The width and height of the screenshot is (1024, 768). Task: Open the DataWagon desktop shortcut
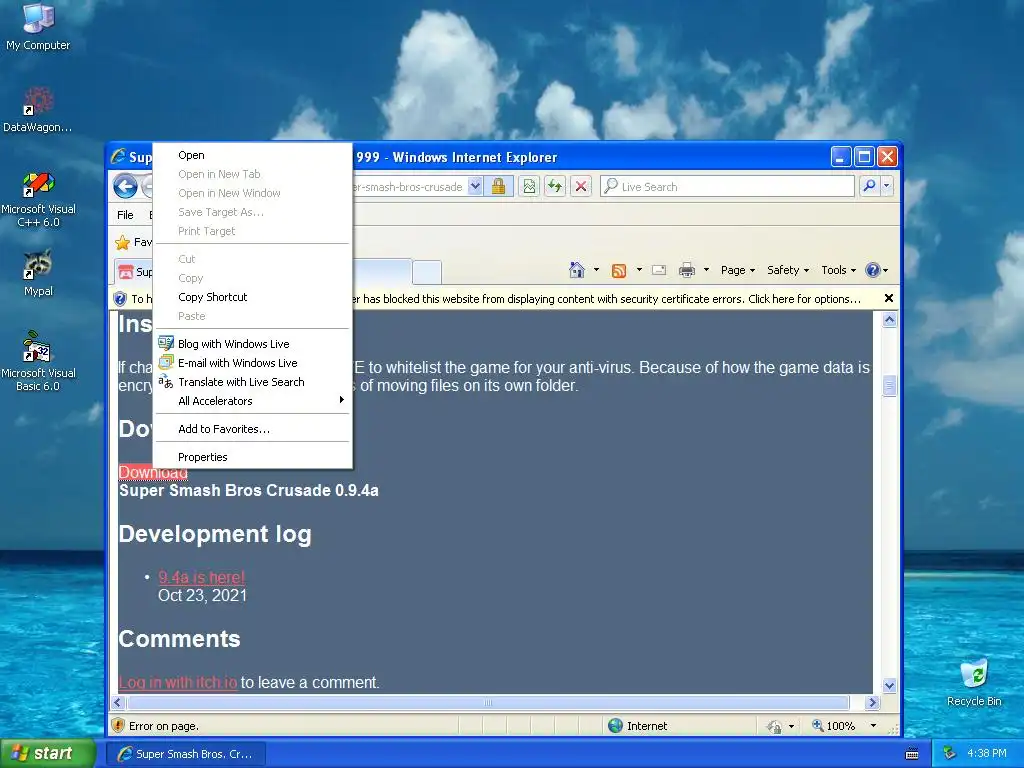(38, 109)
